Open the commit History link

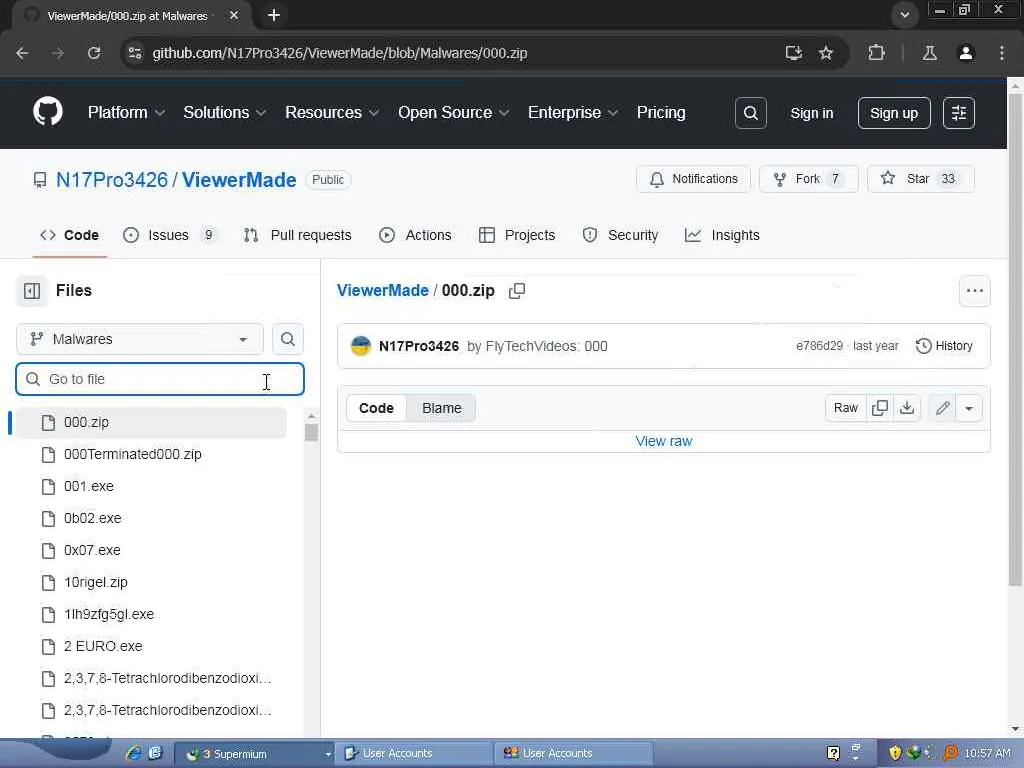944,346
